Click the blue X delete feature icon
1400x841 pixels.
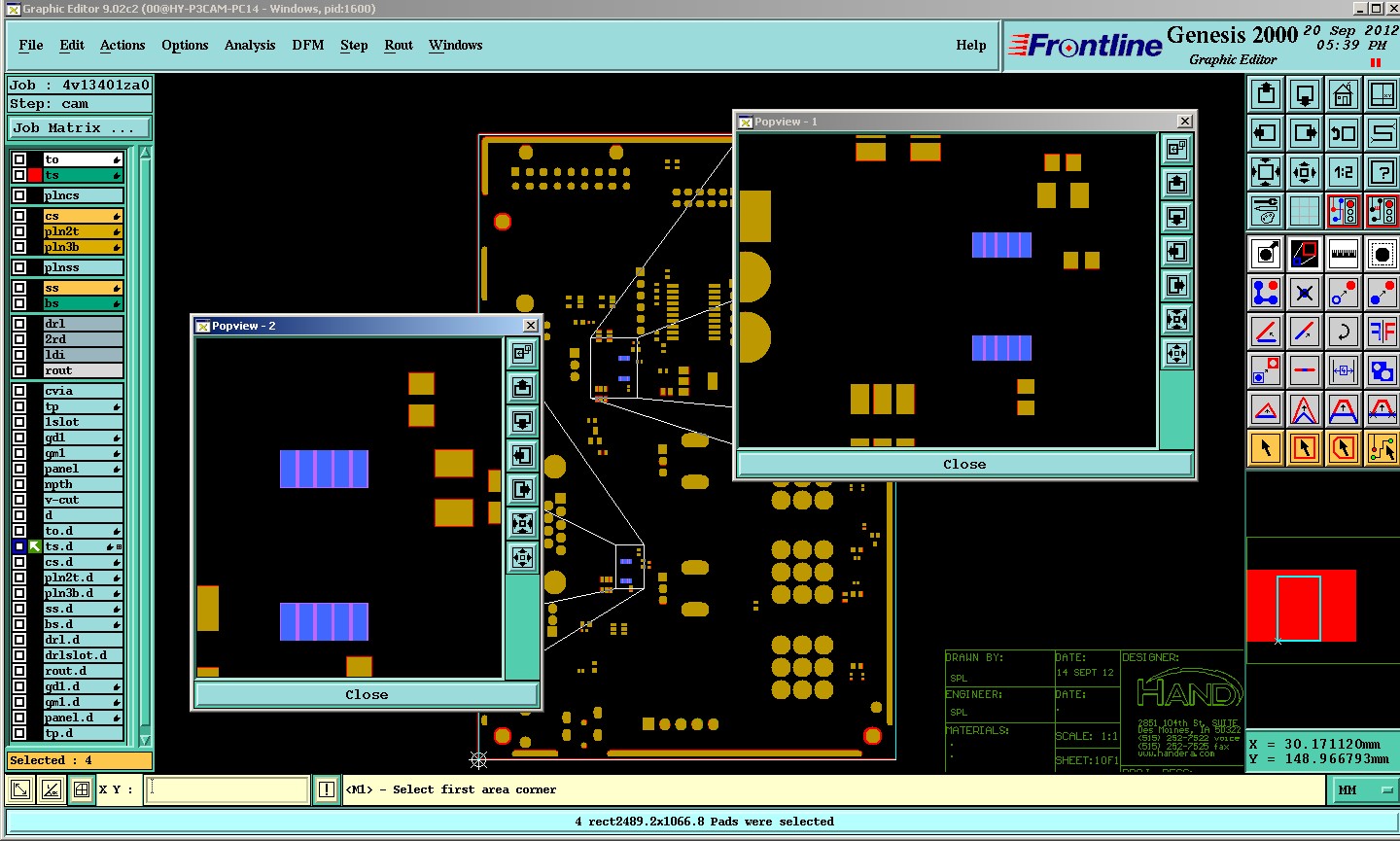1304,293
